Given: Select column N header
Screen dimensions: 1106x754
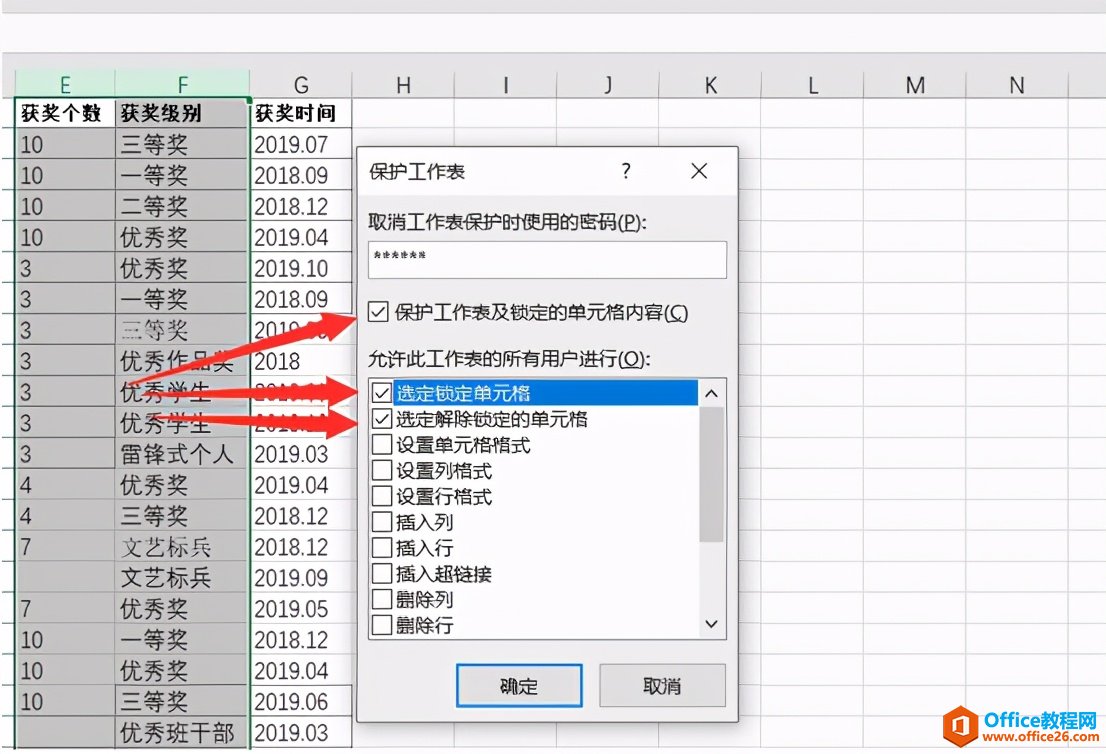Looking at the screenshot, I should (1016, 84).
